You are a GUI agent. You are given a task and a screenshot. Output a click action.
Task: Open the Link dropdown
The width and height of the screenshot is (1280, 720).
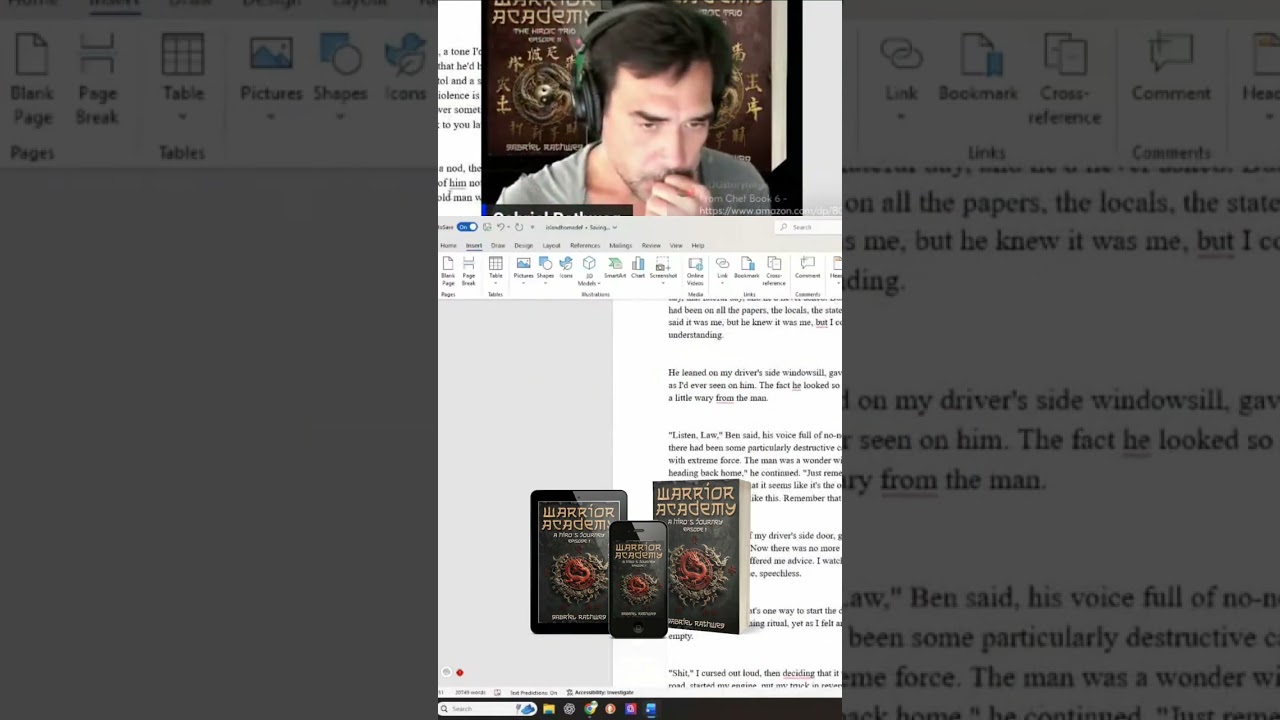coord(722,283)
